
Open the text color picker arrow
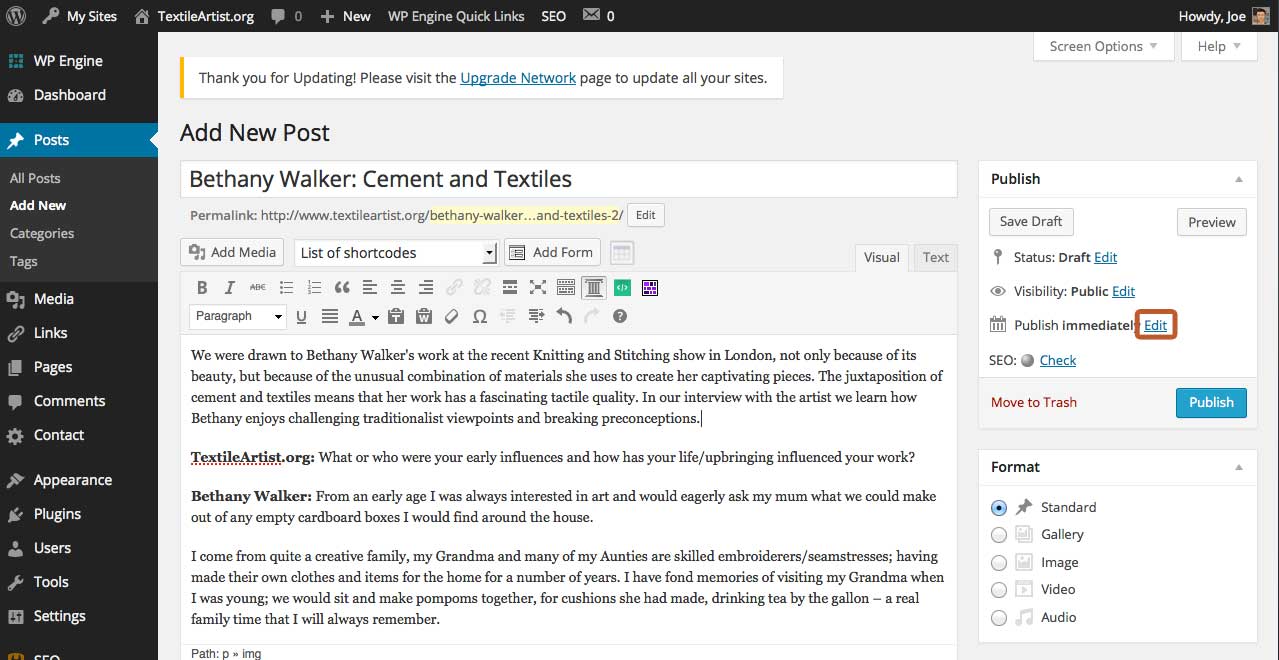pyautogui.click(x=375, y=318)
